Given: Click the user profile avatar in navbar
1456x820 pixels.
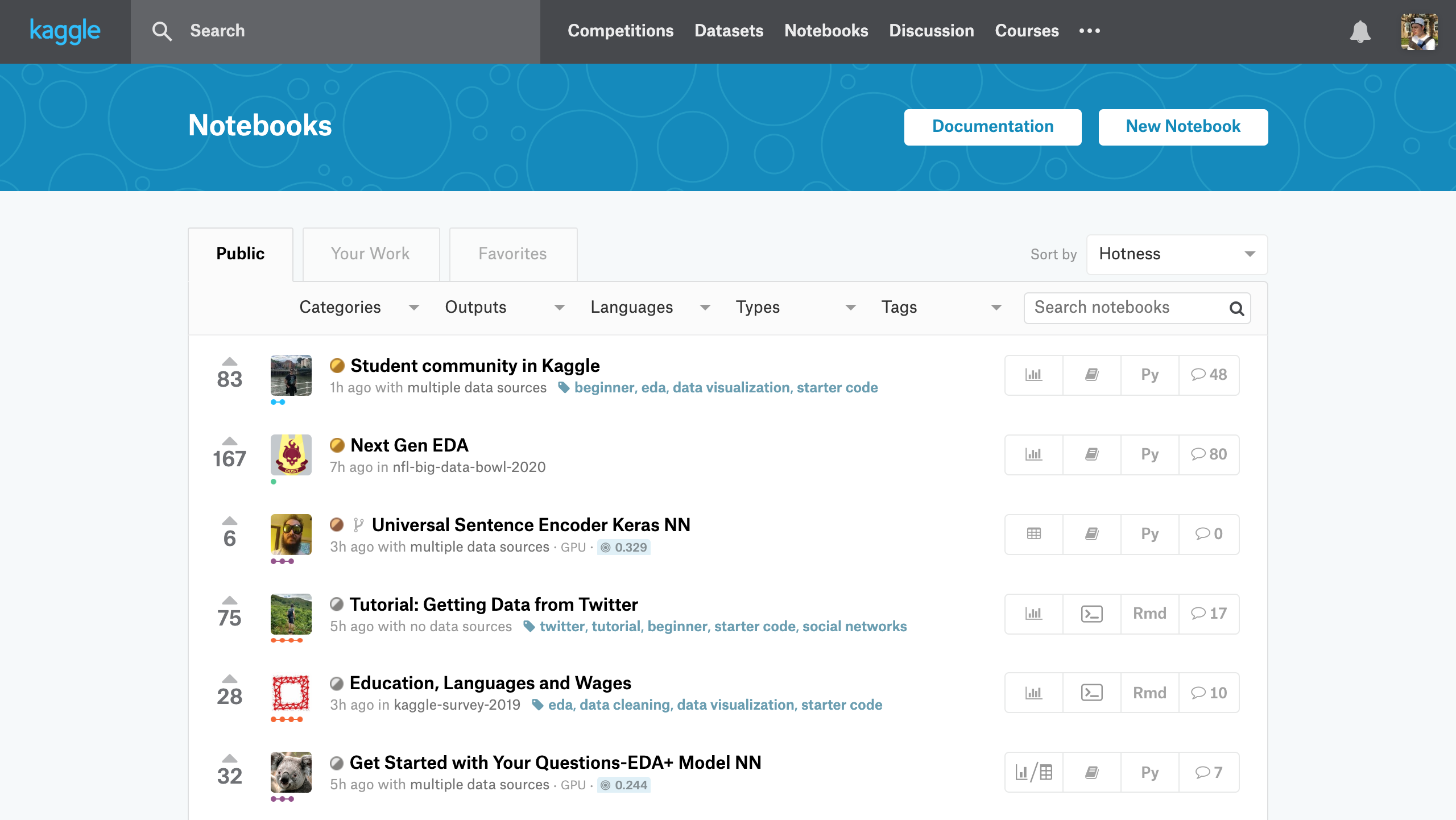Looking at the screenshot, I should click(1419, 32).
